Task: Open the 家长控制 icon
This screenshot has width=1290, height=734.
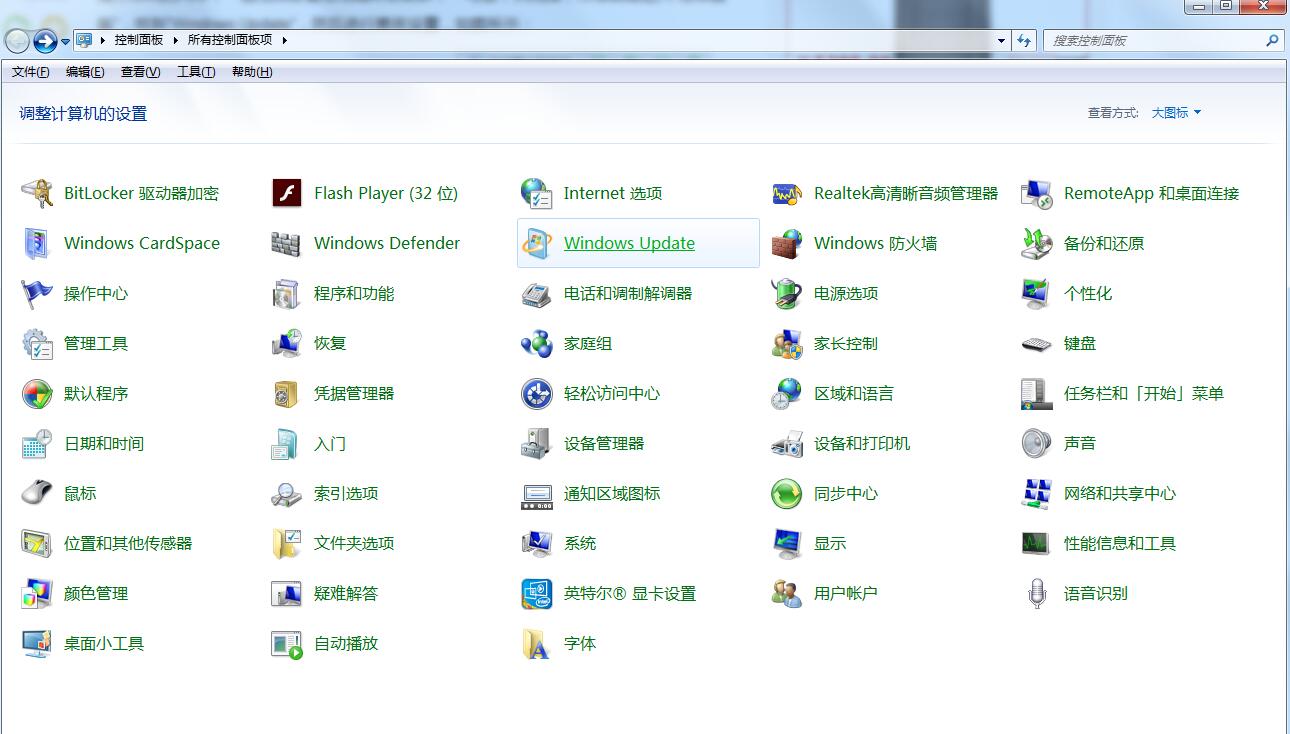Action: (x=787, y=343)
